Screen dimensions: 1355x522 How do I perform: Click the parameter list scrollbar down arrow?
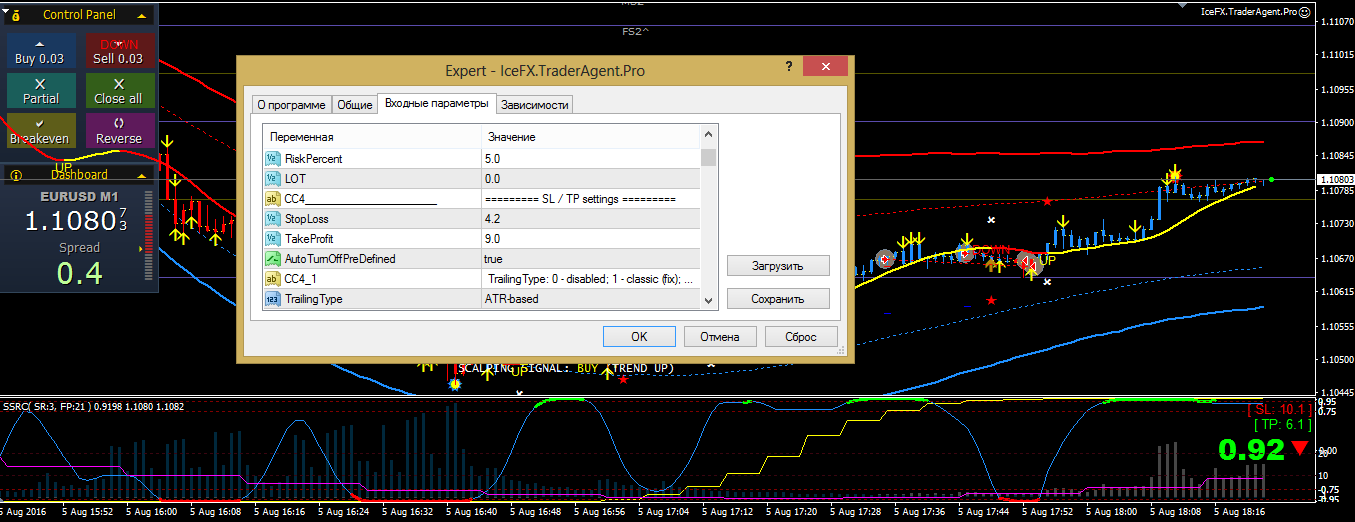[x=708, y=300]
